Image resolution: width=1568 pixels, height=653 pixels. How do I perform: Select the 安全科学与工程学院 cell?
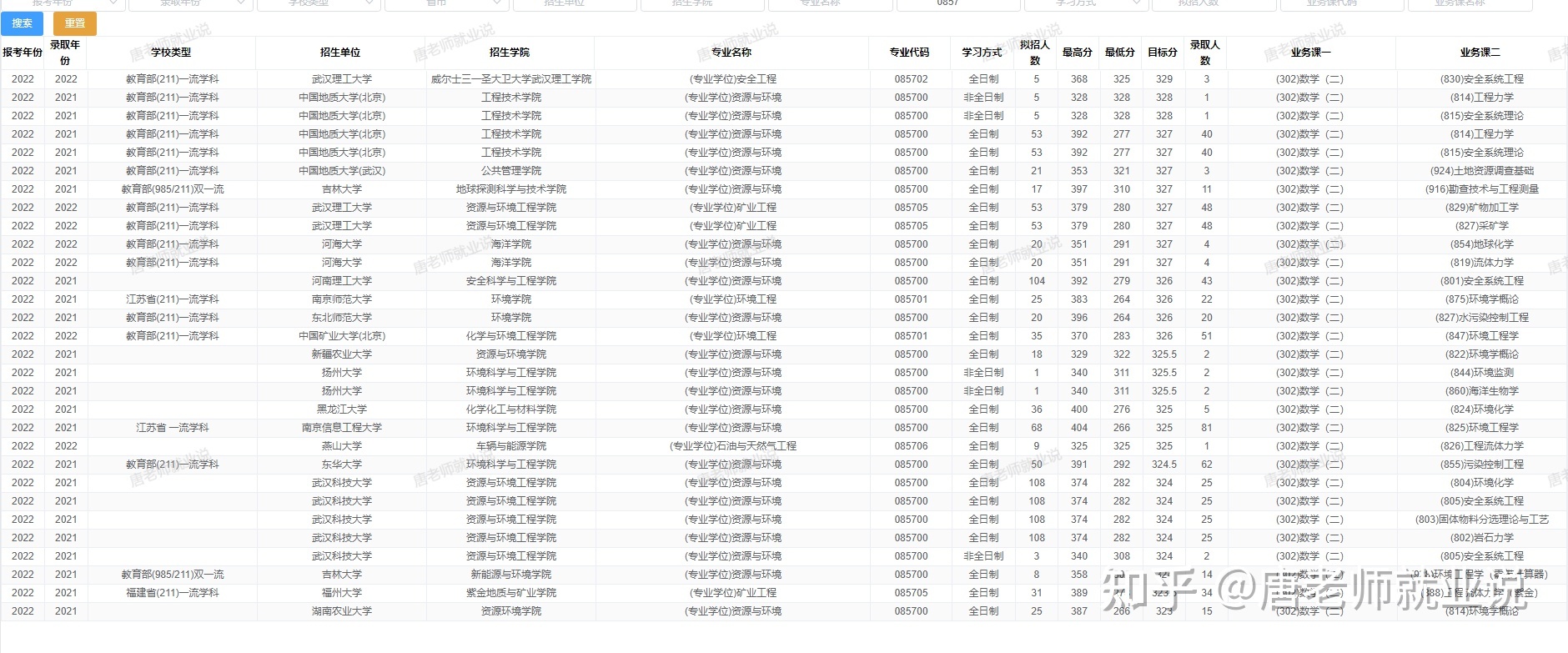pyautogui.click(x=511, y=281)
